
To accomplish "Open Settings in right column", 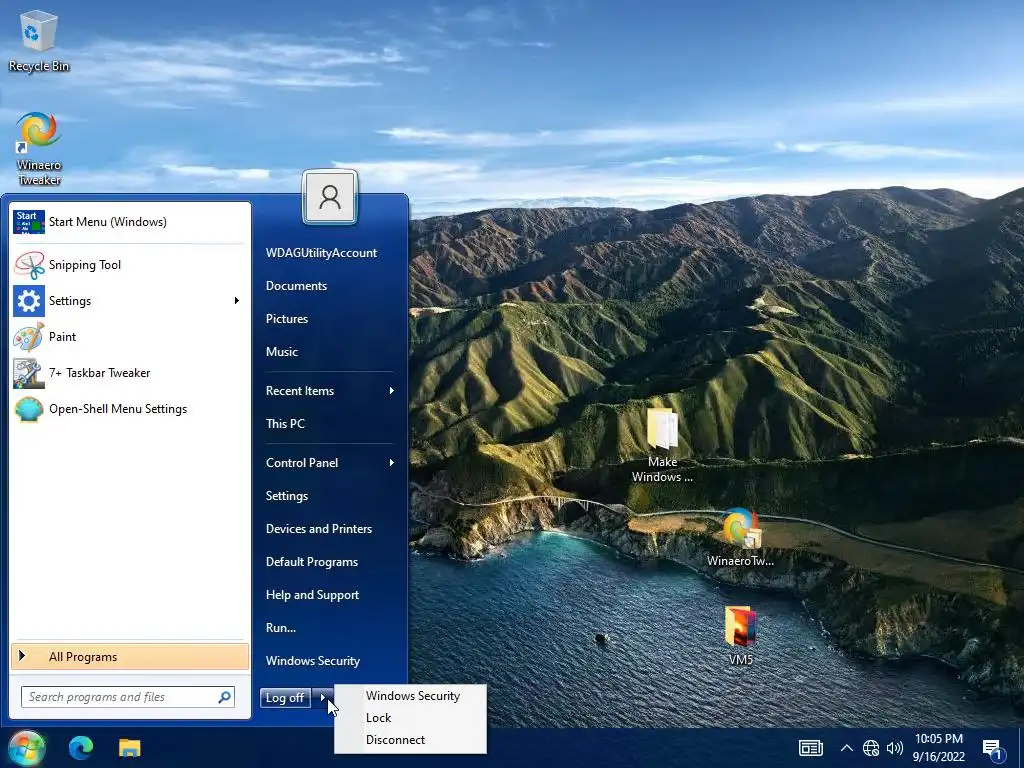I will pyautogui.click(x=287, y=496).
